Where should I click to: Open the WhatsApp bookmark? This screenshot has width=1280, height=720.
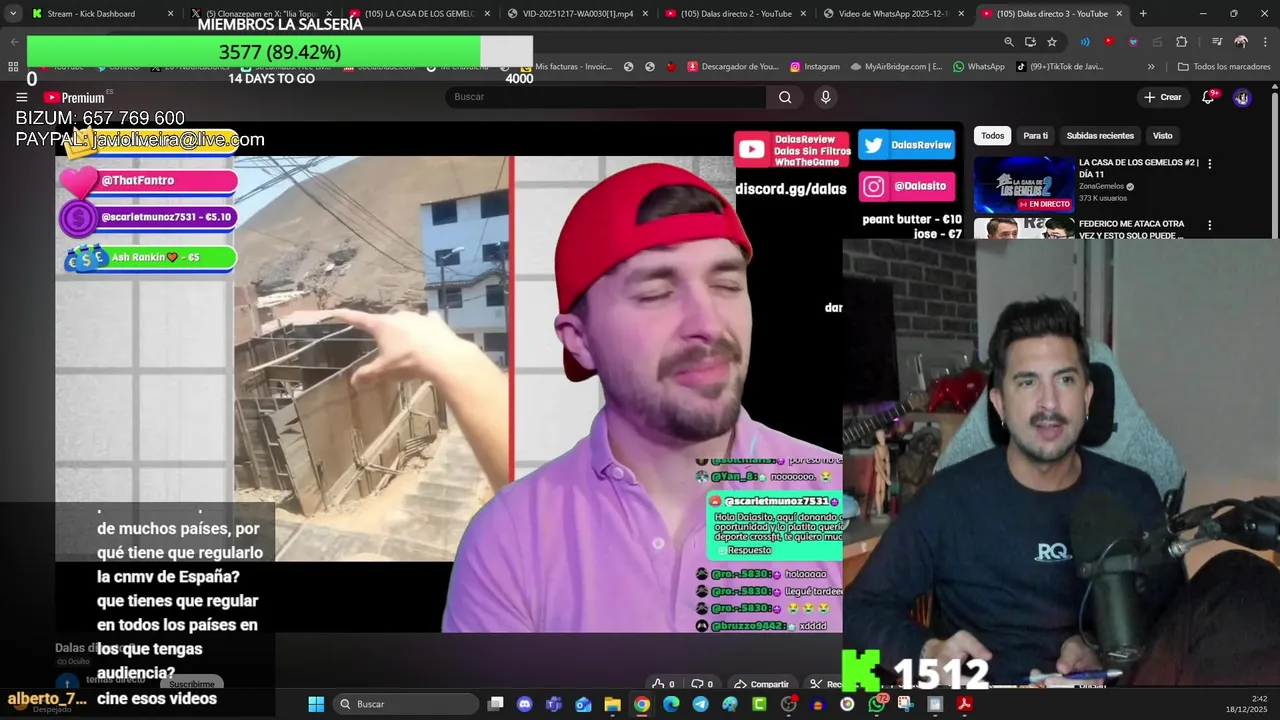[x=979, y=67]
